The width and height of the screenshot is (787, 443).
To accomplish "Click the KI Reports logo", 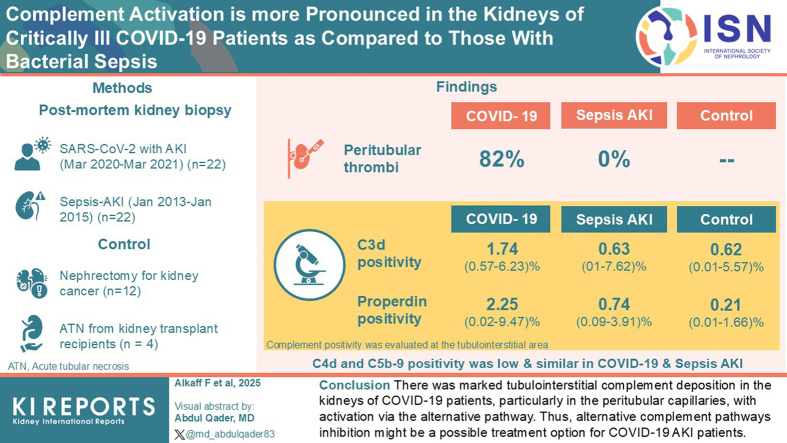I will coord(84,410).
